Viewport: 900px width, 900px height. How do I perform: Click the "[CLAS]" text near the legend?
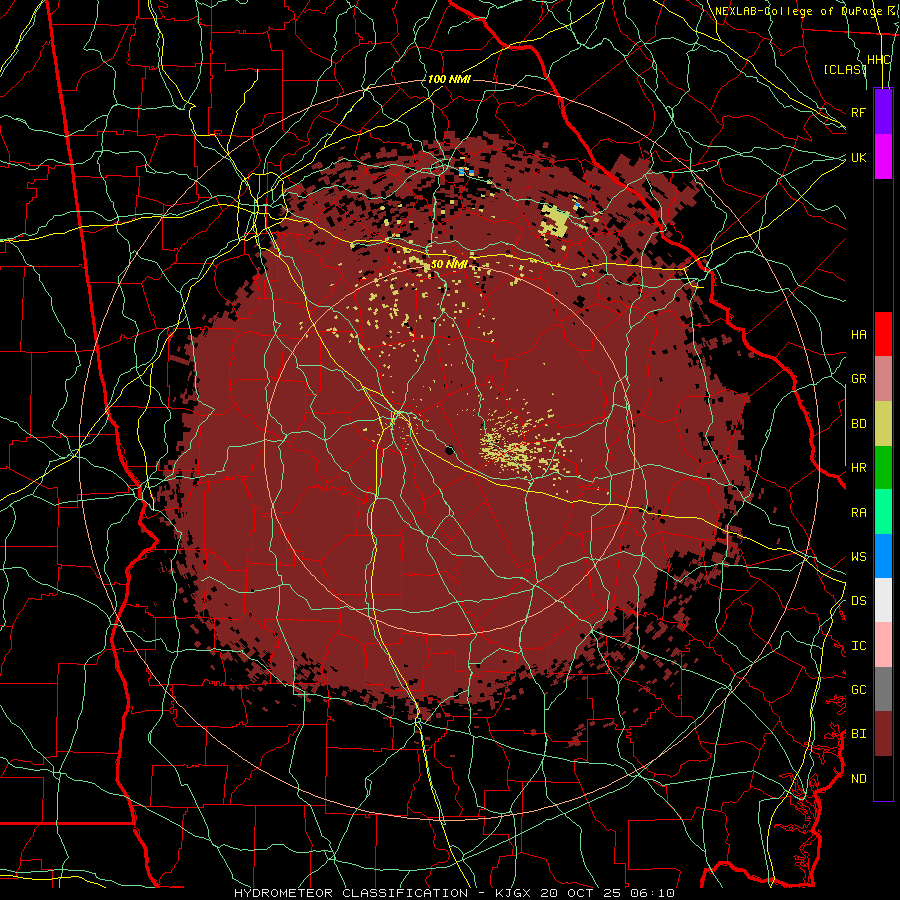pos(844,69)
